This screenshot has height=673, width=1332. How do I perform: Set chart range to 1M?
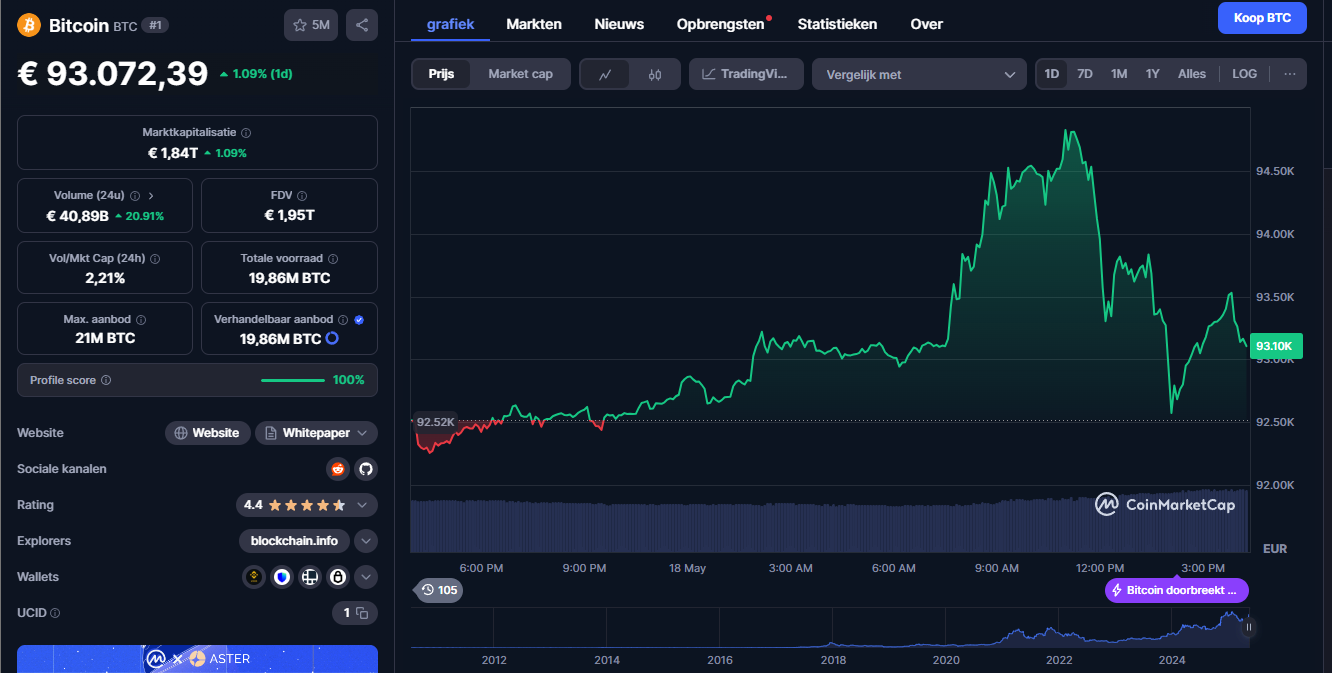tap(1119, 74)
